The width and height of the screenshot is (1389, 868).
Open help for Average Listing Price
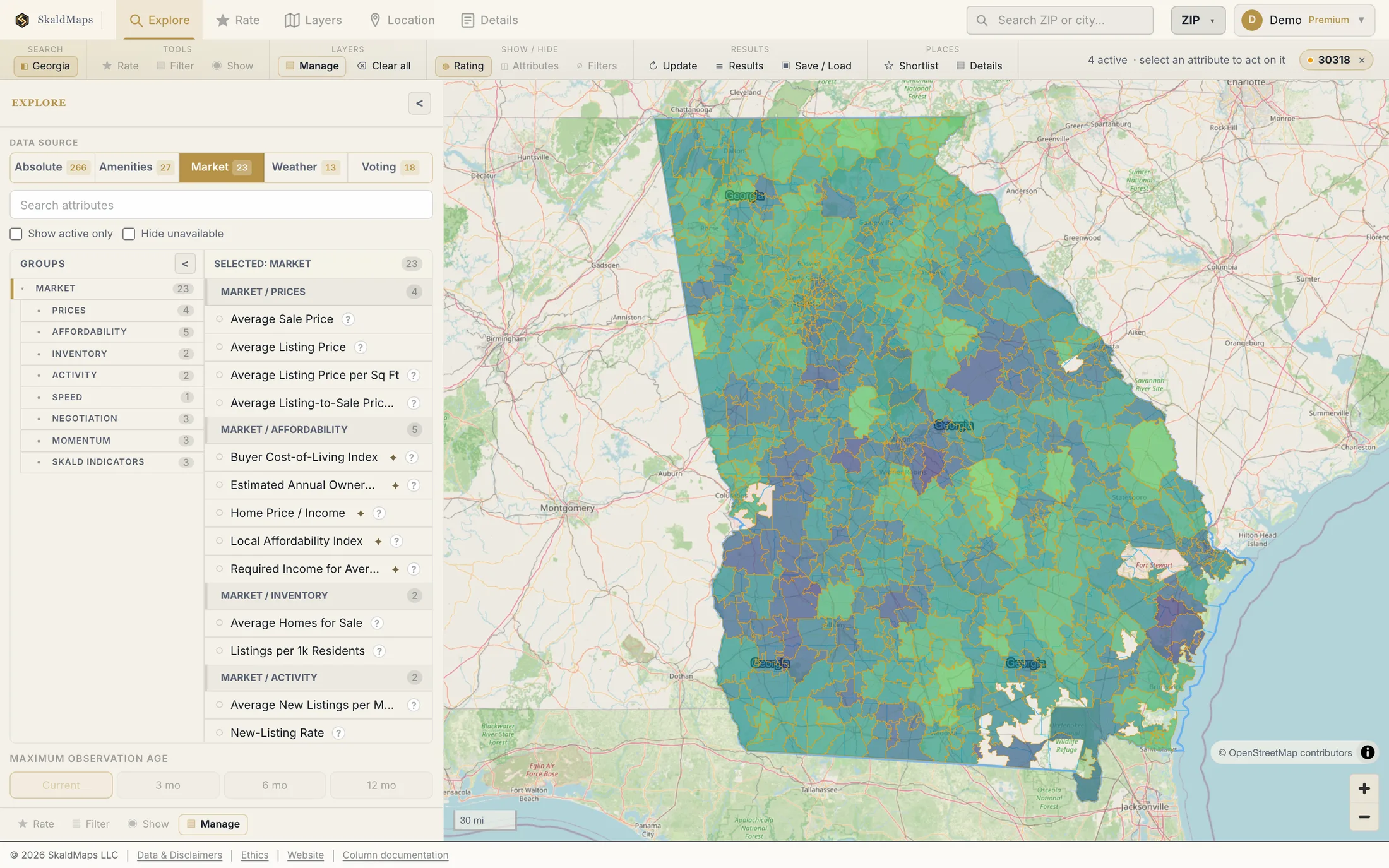click(361, 347)
